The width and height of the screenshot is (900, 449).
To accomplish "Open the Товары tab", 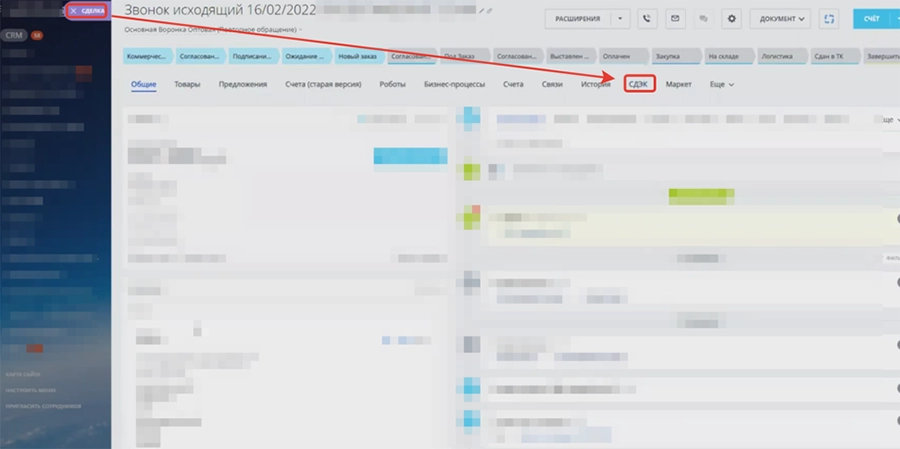I will tap(187, 85).
